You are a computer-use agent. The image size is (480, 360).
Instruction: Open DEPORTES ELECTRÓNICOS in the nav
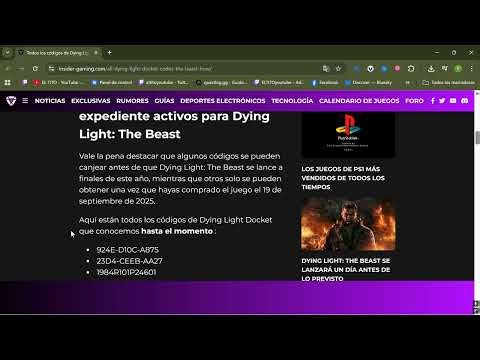pyautogui.click(x=223, y=101)
